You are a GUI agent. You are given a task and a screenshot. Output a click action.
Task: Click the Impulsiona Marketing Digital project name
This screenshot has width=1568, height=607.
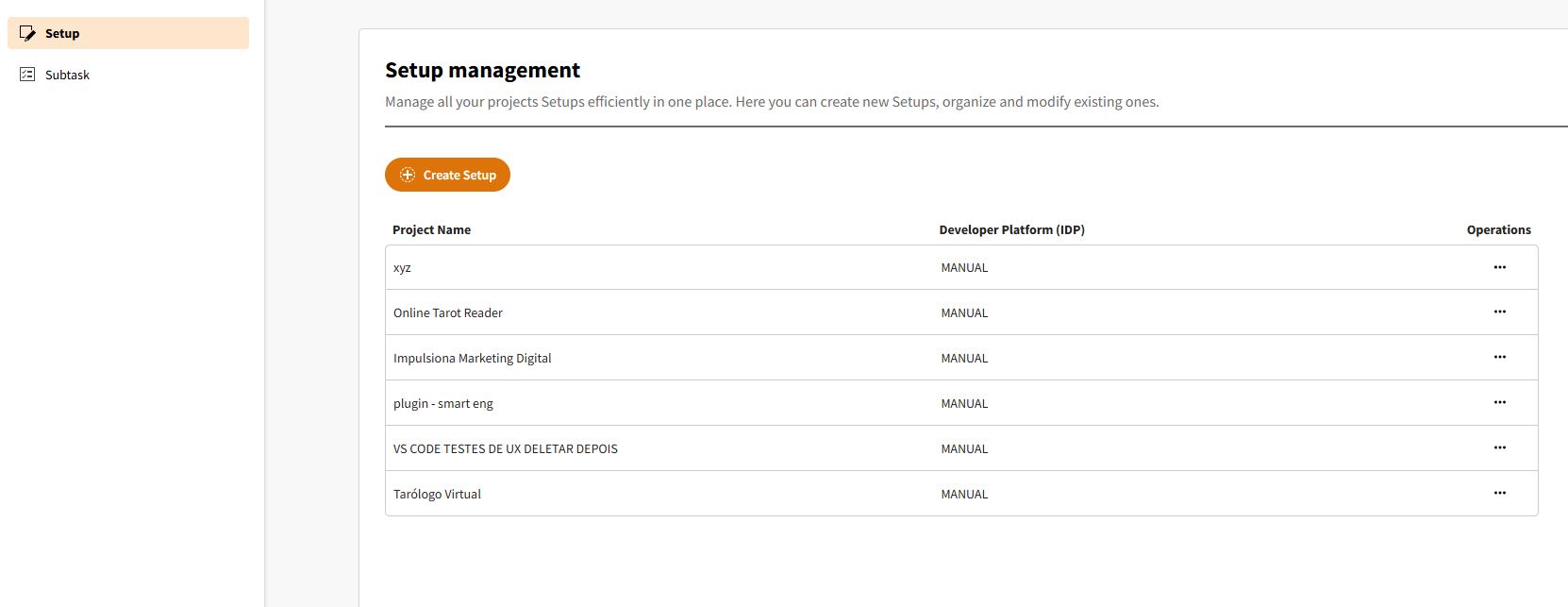pyautogui.click(x=472, y=359)
